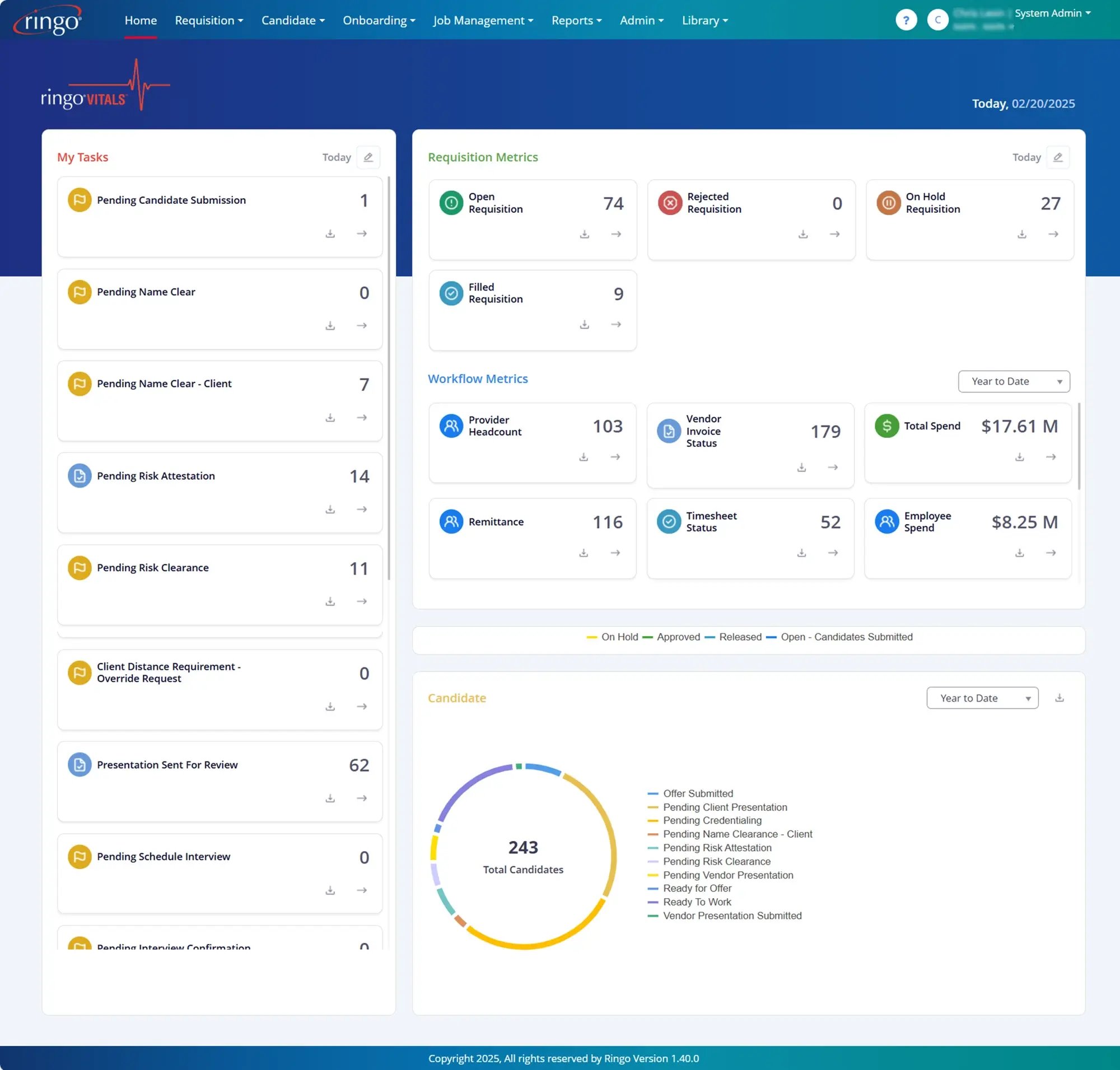Viewport: 1120px width, 1070px height.
Task: Download Total Spend figures
Action: (x=1019, y=457)
